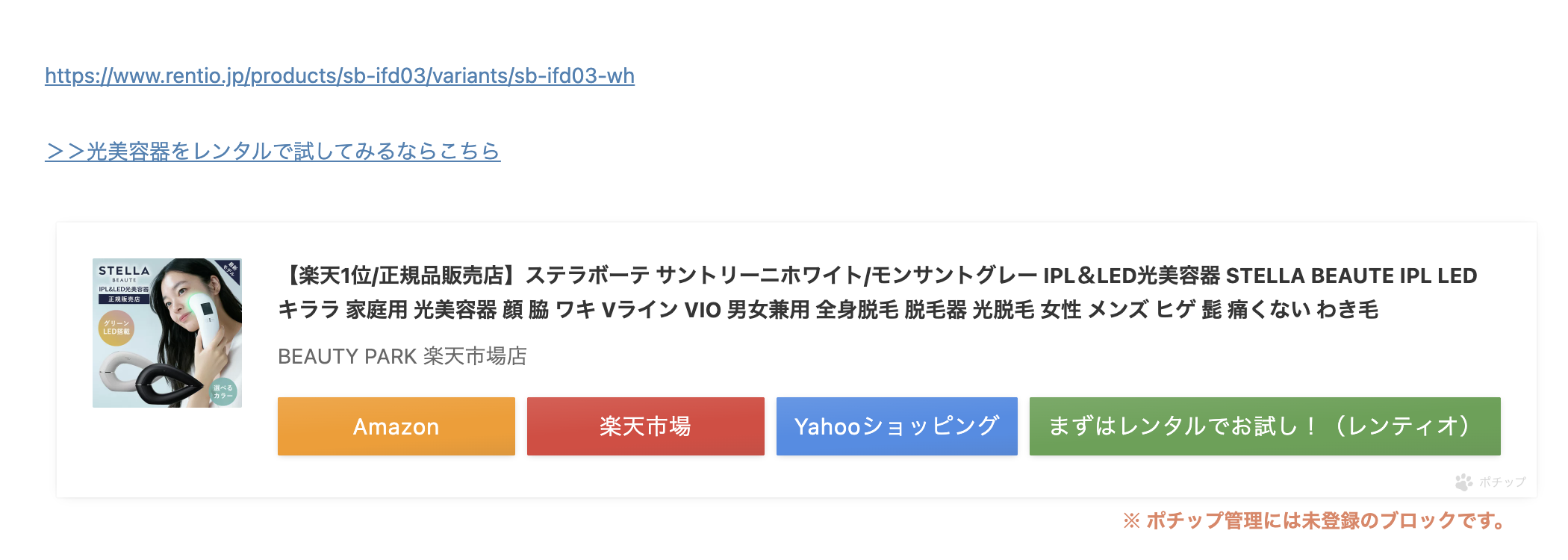Click the green まずはレンタルでお試し button
The height and width of the screenshot is (560, 1568).
(1264, 426)
